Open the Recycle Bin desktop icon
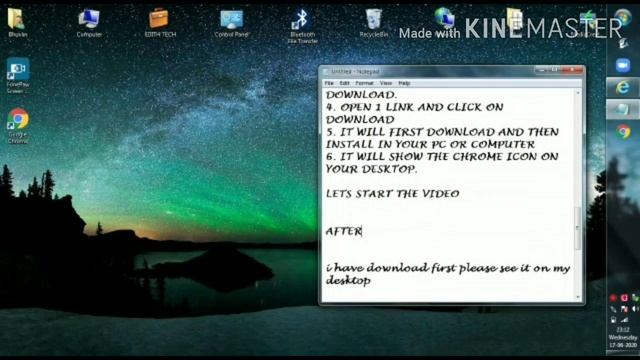 pos(373,23)
